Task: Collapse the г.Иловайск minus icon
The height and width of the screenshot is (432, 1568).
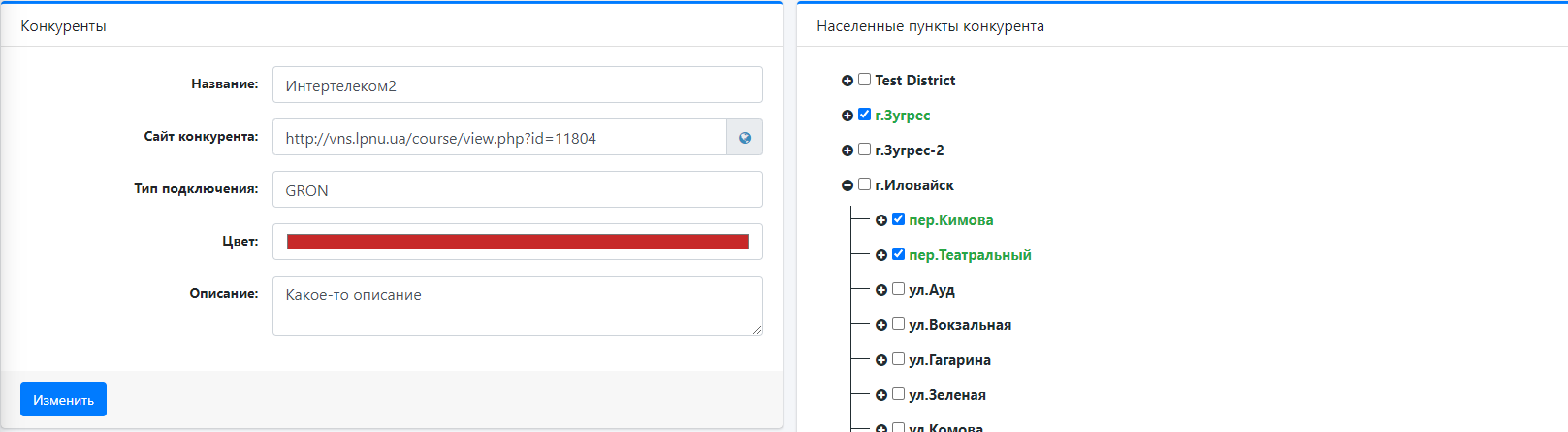Action: point(848,185)
